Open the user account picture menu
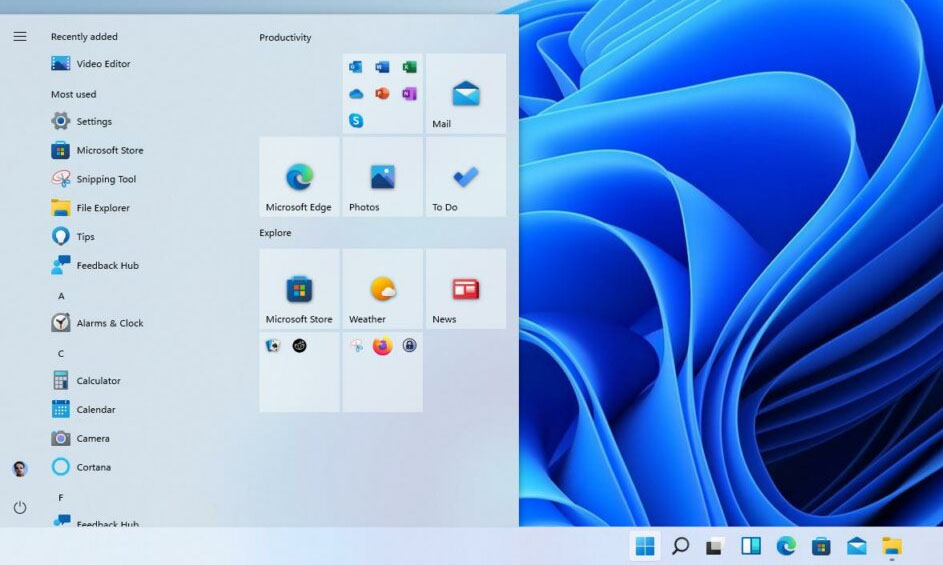This screenshot has height=565, width=943. coord(20,469)
